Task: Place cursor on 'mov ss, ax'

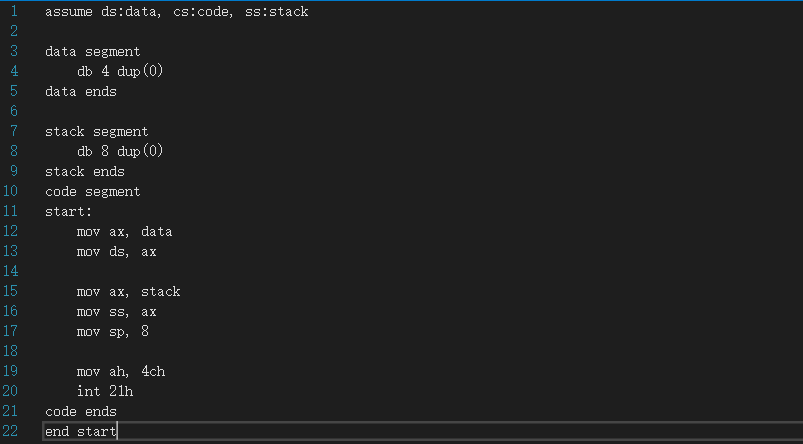Action: pos(116,312)
